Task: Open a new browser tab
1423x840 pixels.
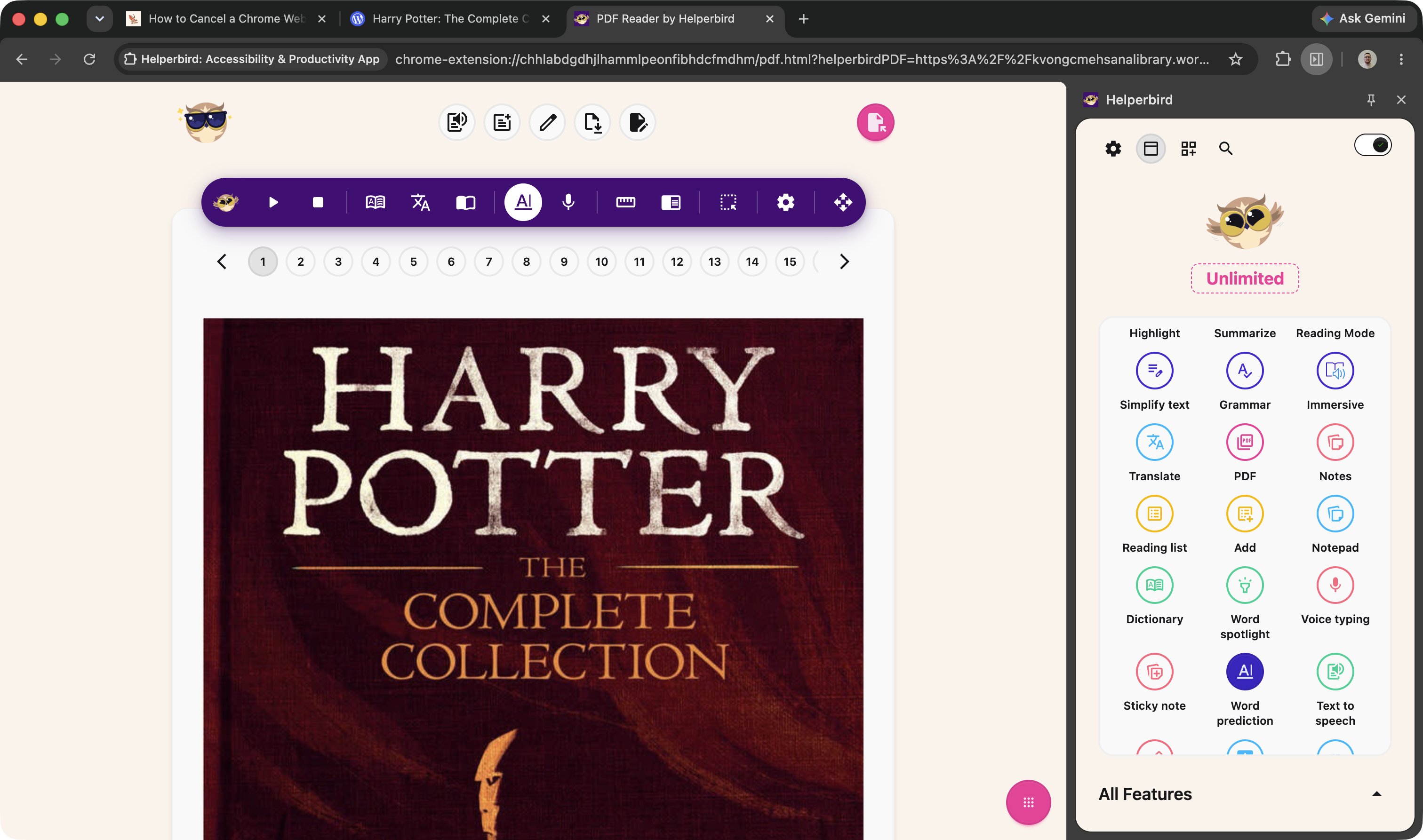Action: tap(803, 19)
